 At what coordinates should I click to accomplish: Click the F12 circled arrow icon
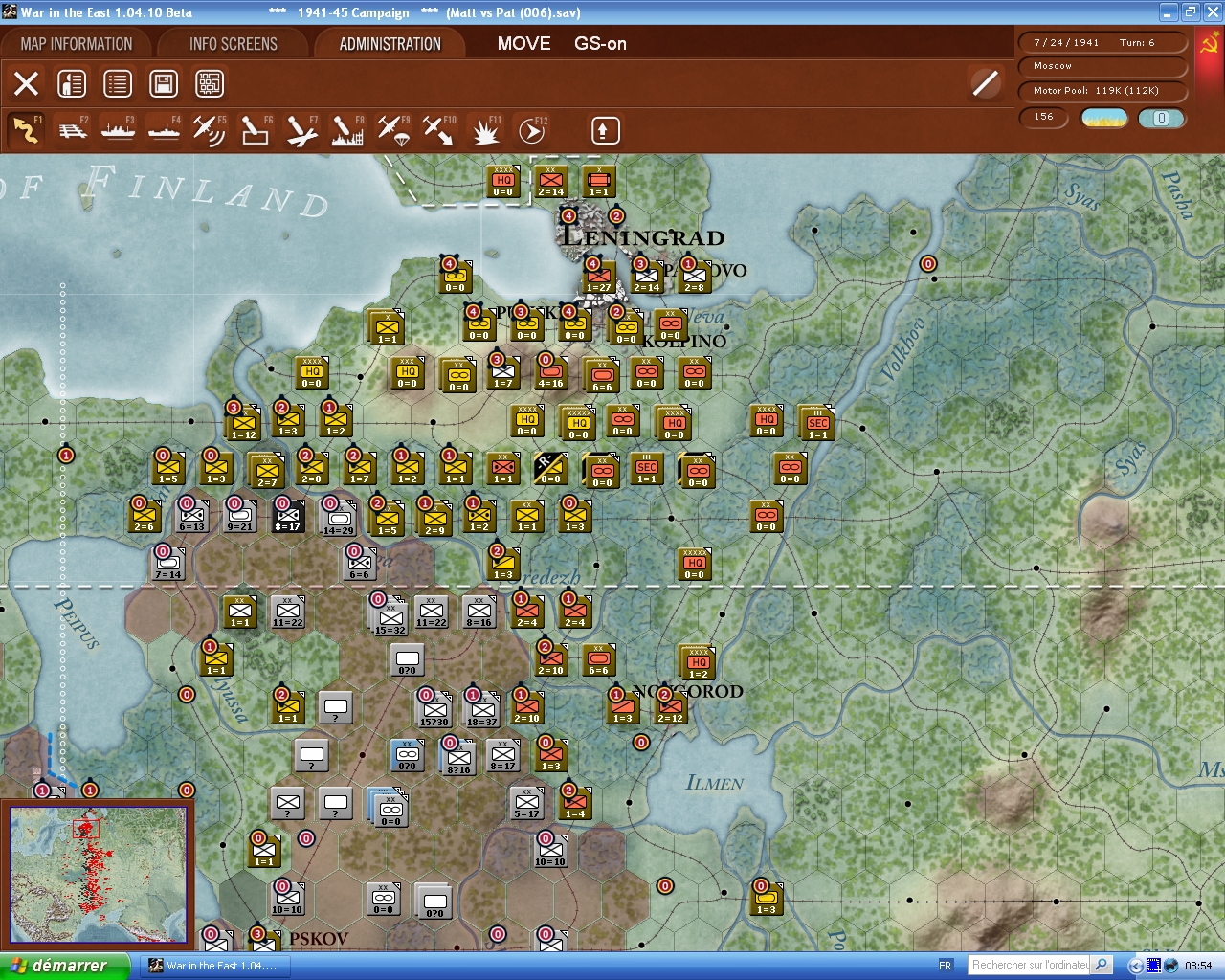point(532,130)
